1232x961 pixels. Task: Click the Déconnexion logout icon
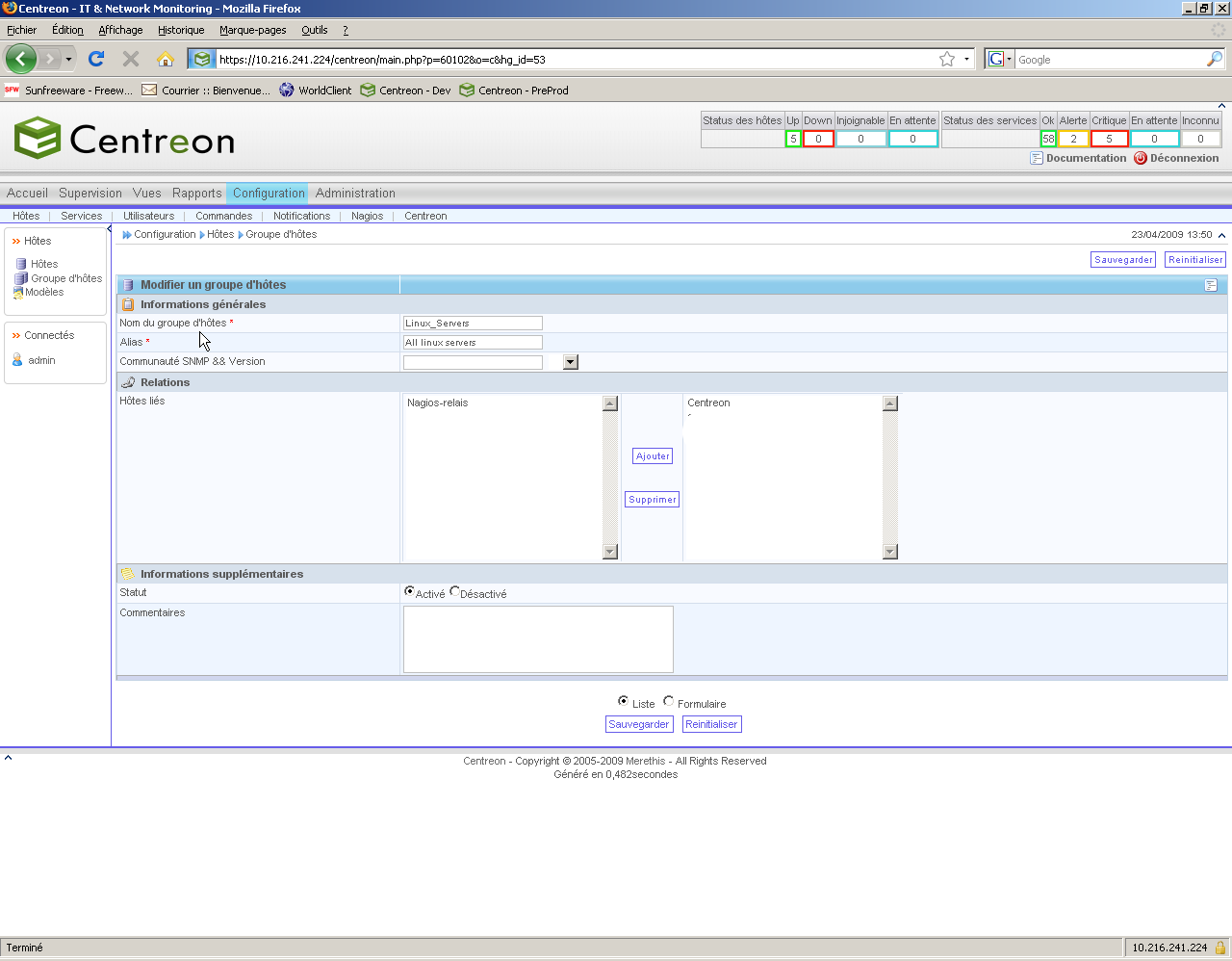tap(1141, 158)
